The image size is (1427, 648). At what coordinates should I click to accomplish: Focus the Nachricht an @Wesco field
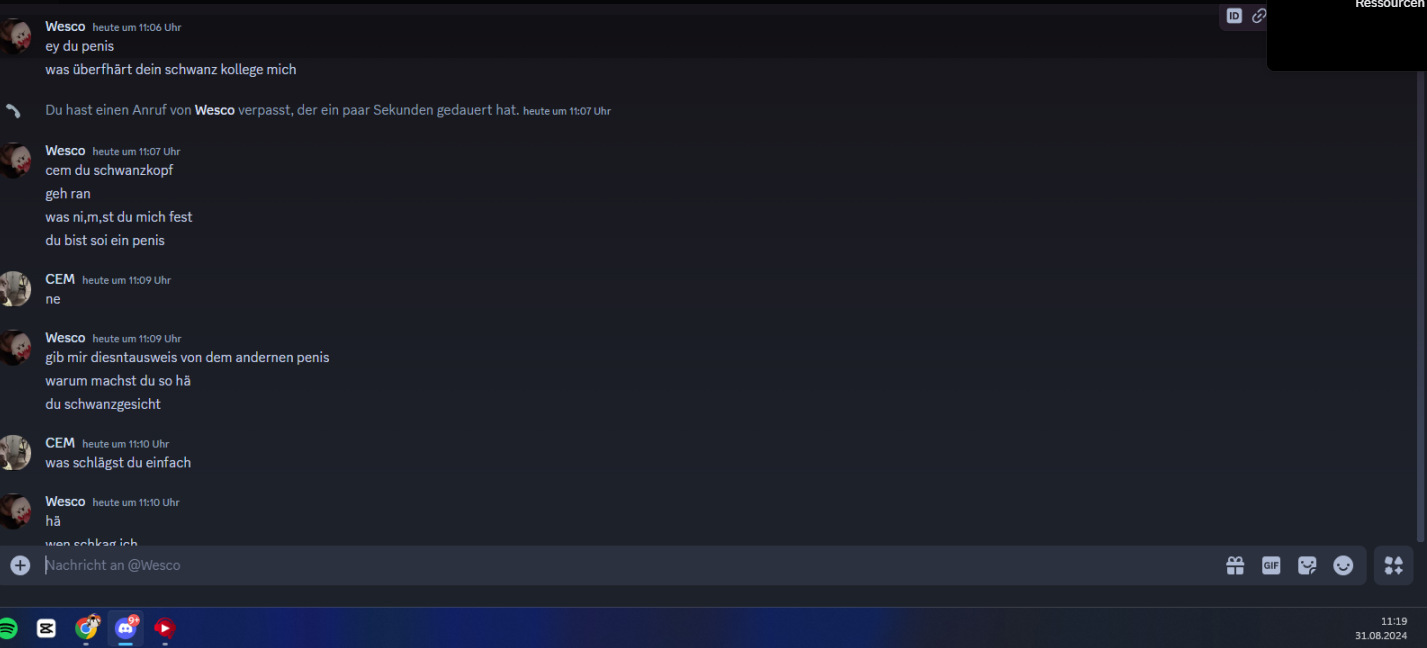click(630, 565)
